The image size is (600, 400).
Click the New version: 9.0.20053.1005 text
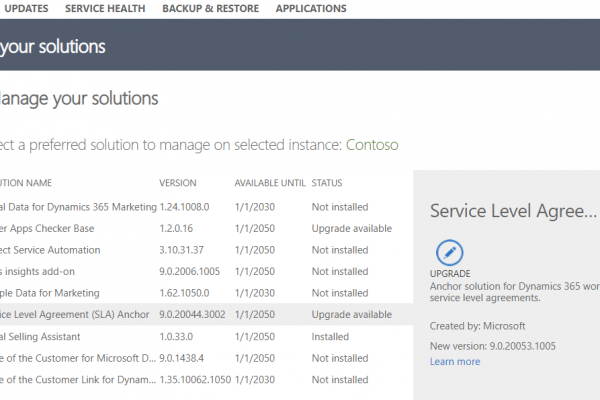tap(492, 346)
